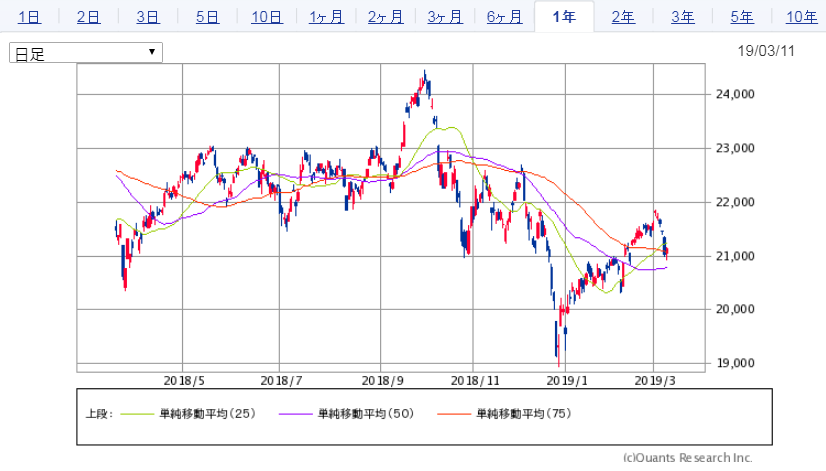The image size is (826, 471).
Task: Click the 2018/9 date axis label
Action: coord(382,381)
